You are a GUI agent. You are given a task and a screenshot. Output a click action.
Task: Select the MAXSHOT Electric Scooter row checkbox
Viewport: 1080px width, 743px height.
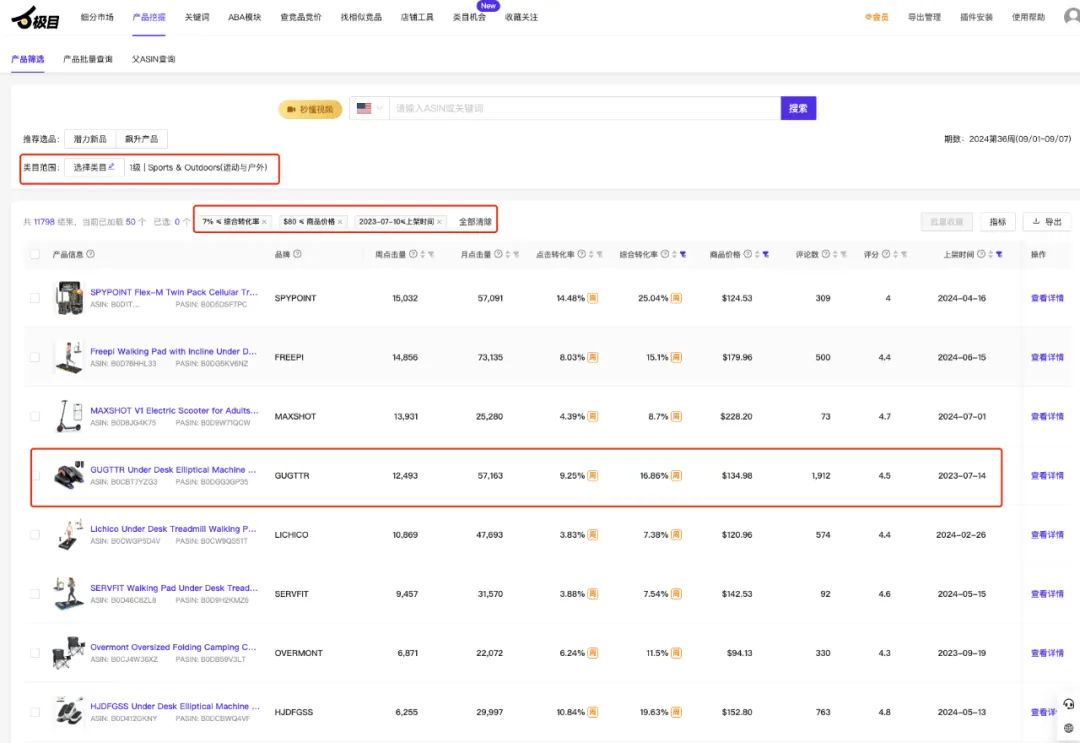[35, 417]
